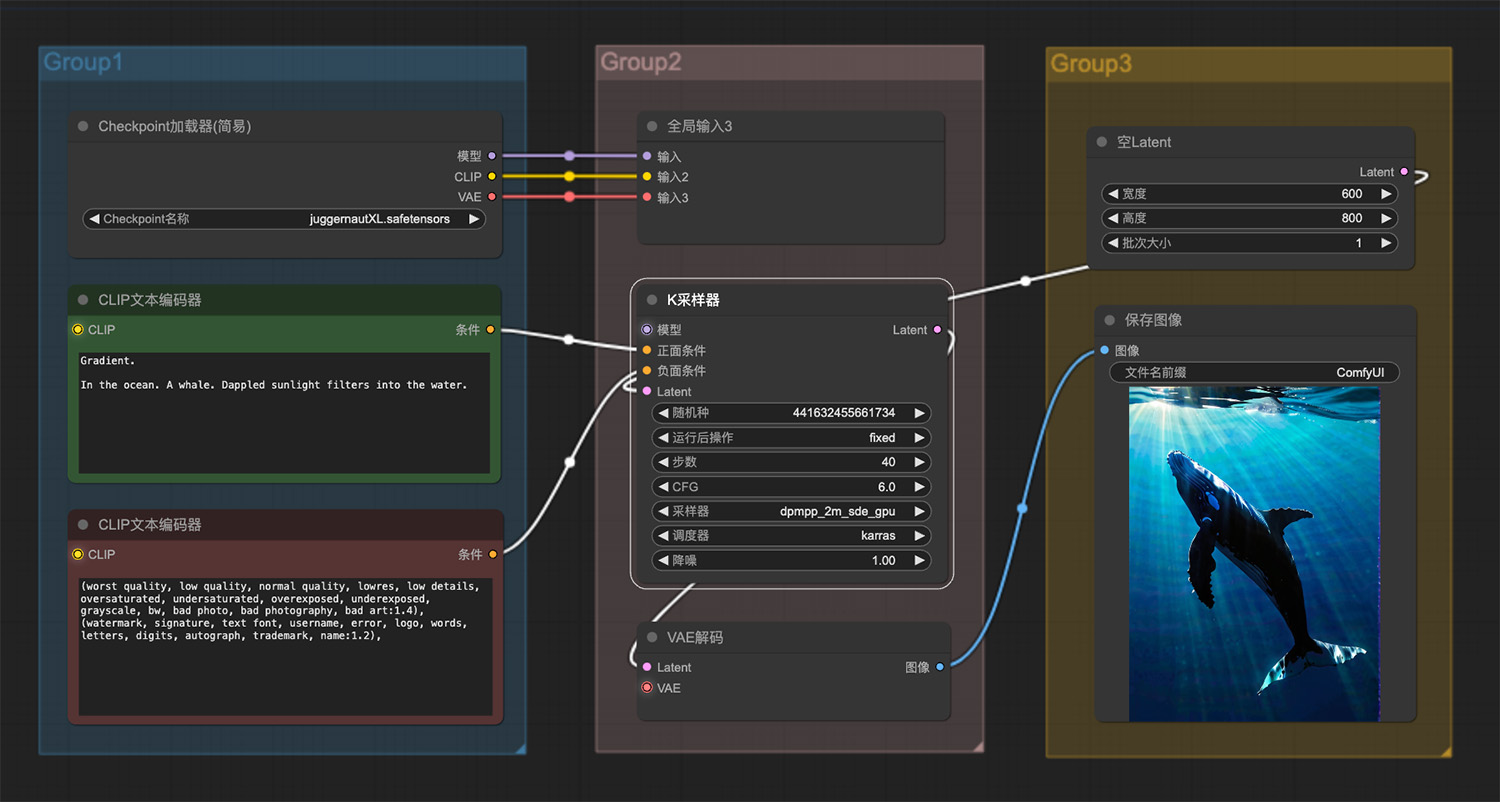Click the VAE output socket on Checkpoint loader
This screenshot has height=802, width=1500.
pyautogui.click(x=491, y=197)
